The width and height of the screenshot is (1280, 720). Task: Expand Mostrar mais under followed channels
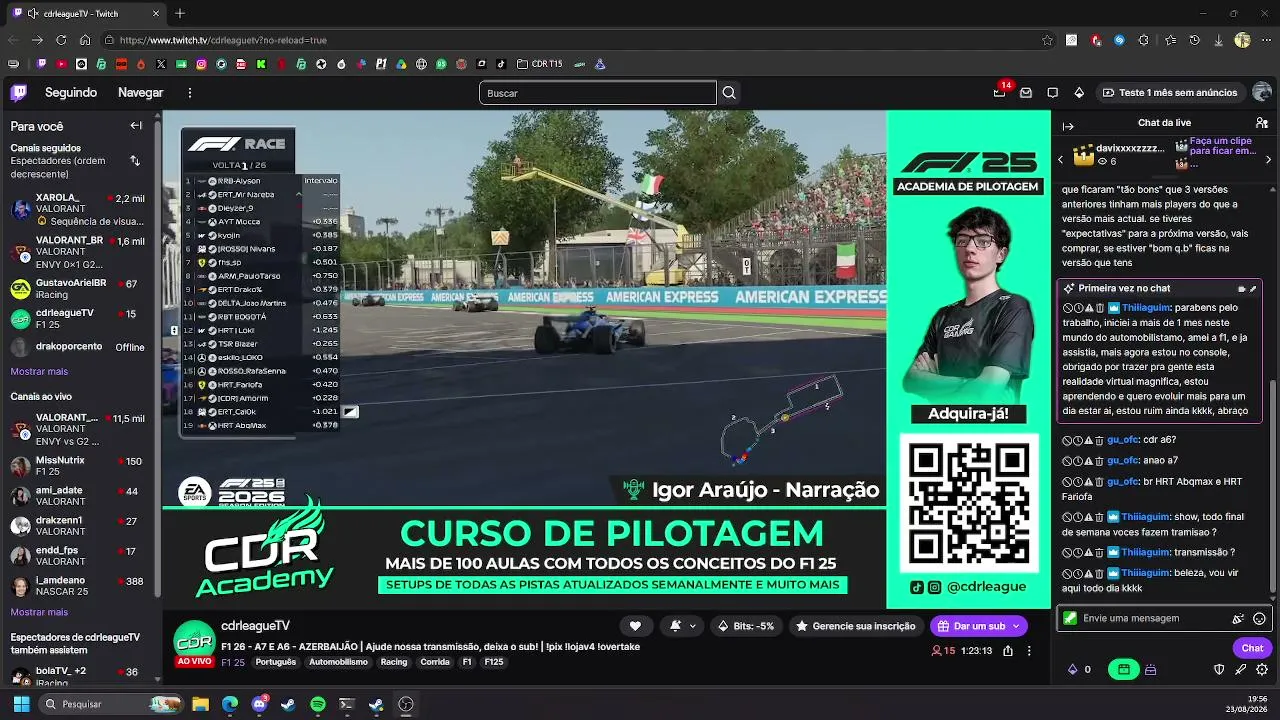tap(39, 371)
